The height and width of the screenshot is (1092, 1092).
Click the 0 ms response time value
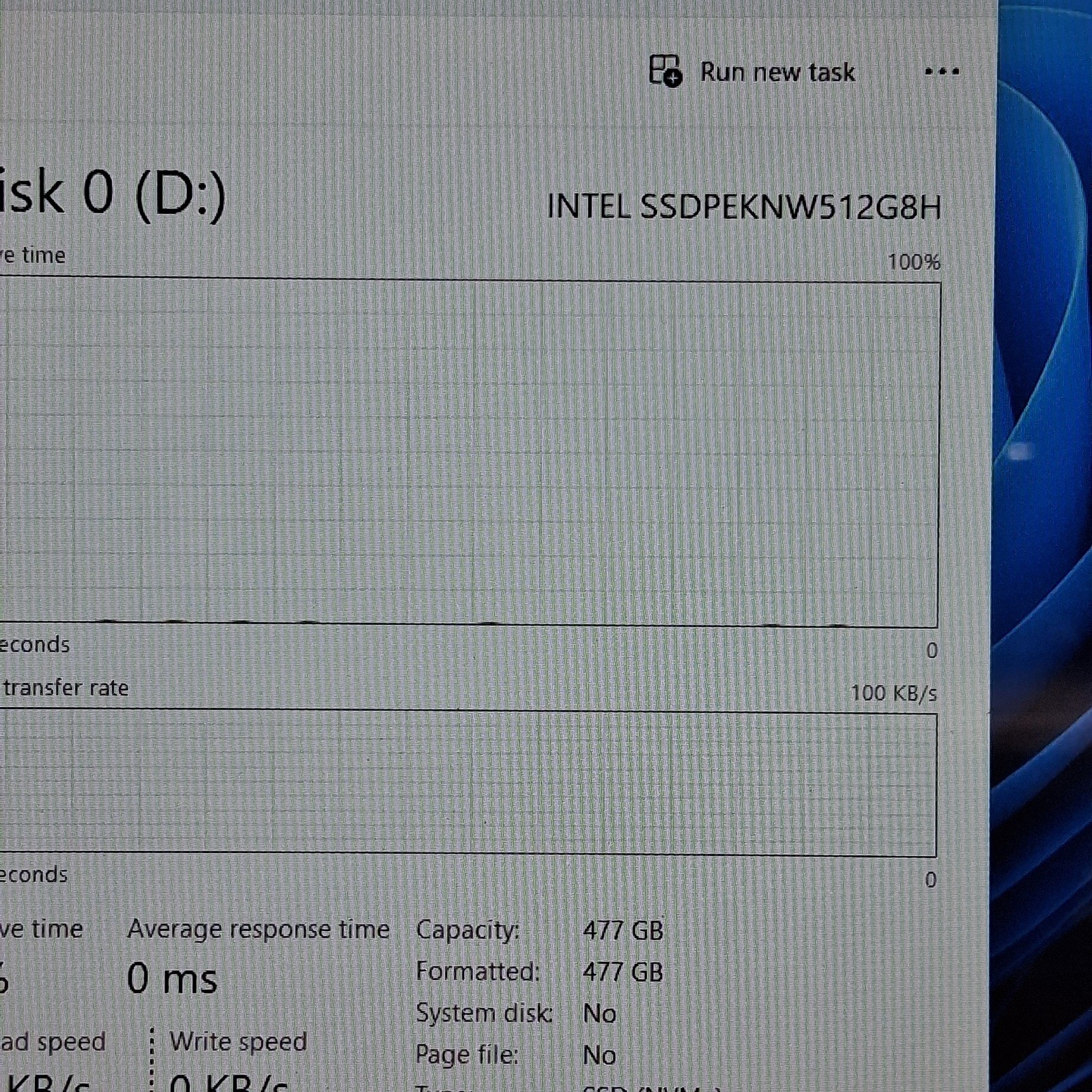pos(172,979)
